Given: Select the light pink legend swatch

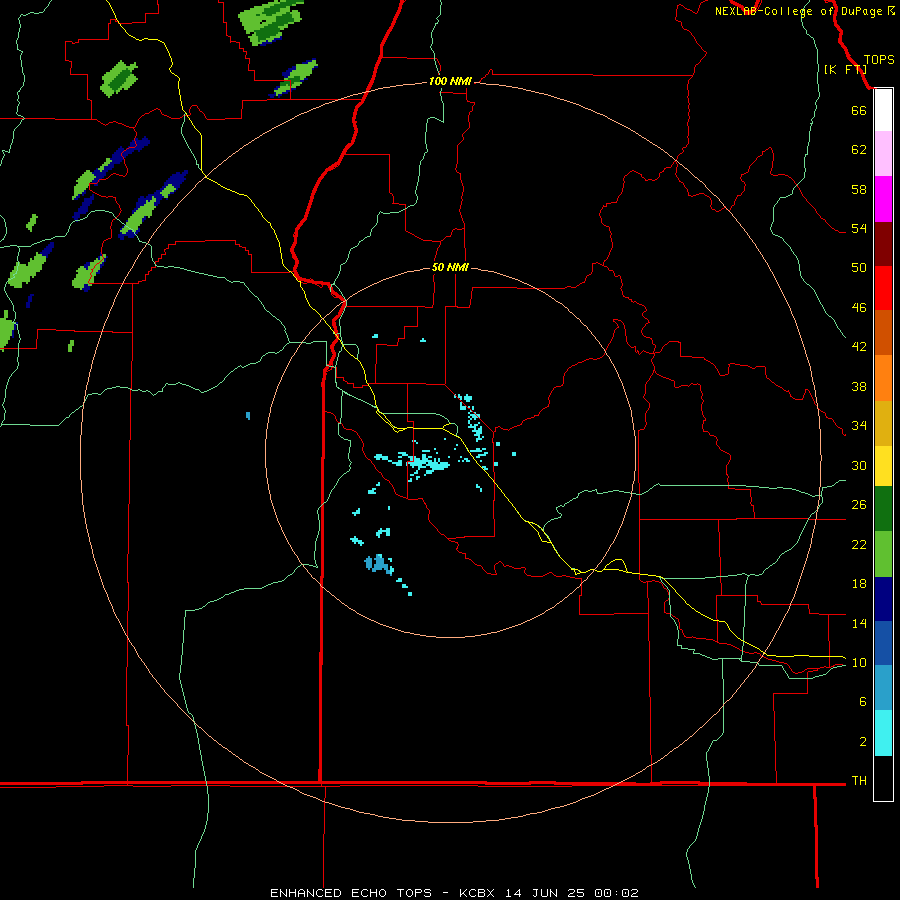Looking at the screenshot, I should click(x=883, y=154).
